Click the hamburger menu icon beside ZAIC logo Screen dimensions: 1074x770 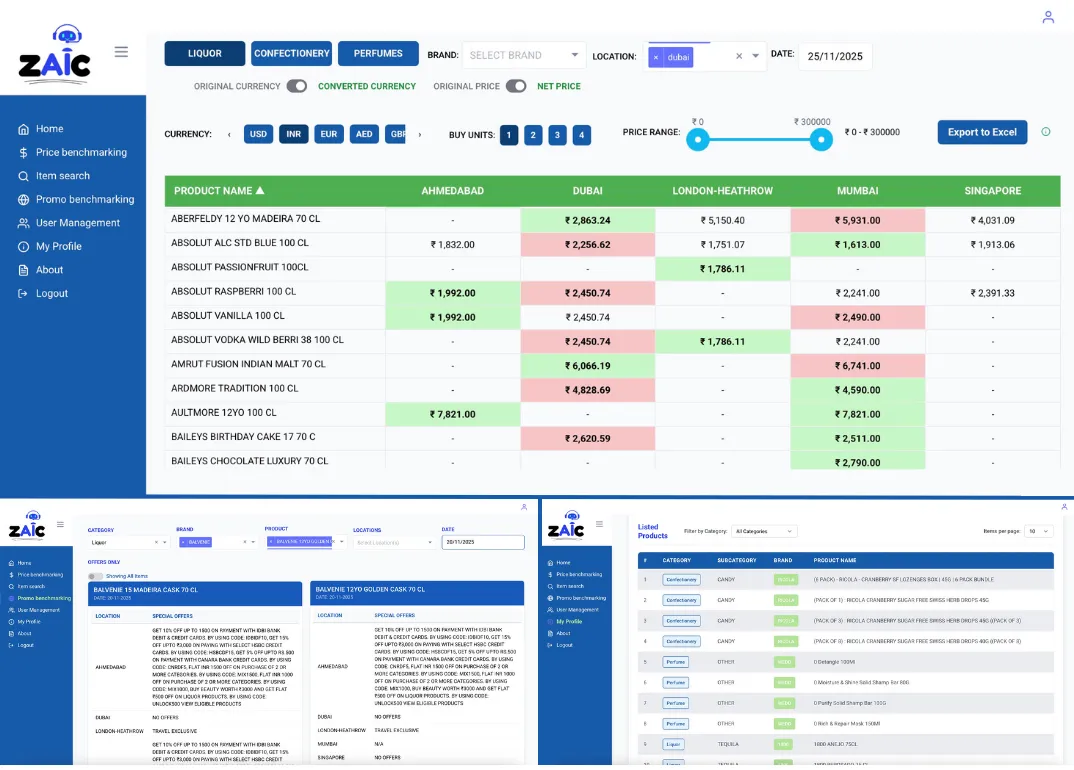pyautogui.click(x=121, y=52)
